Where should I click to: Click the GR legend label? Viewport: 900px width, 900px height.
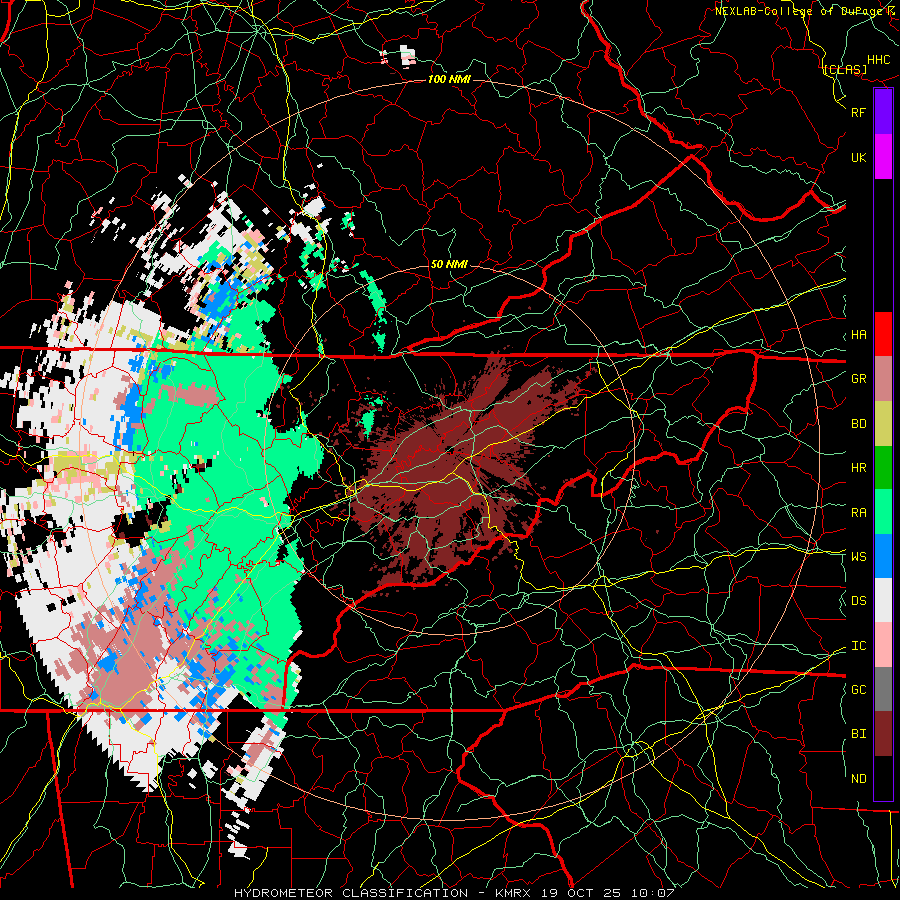[858, 379]
